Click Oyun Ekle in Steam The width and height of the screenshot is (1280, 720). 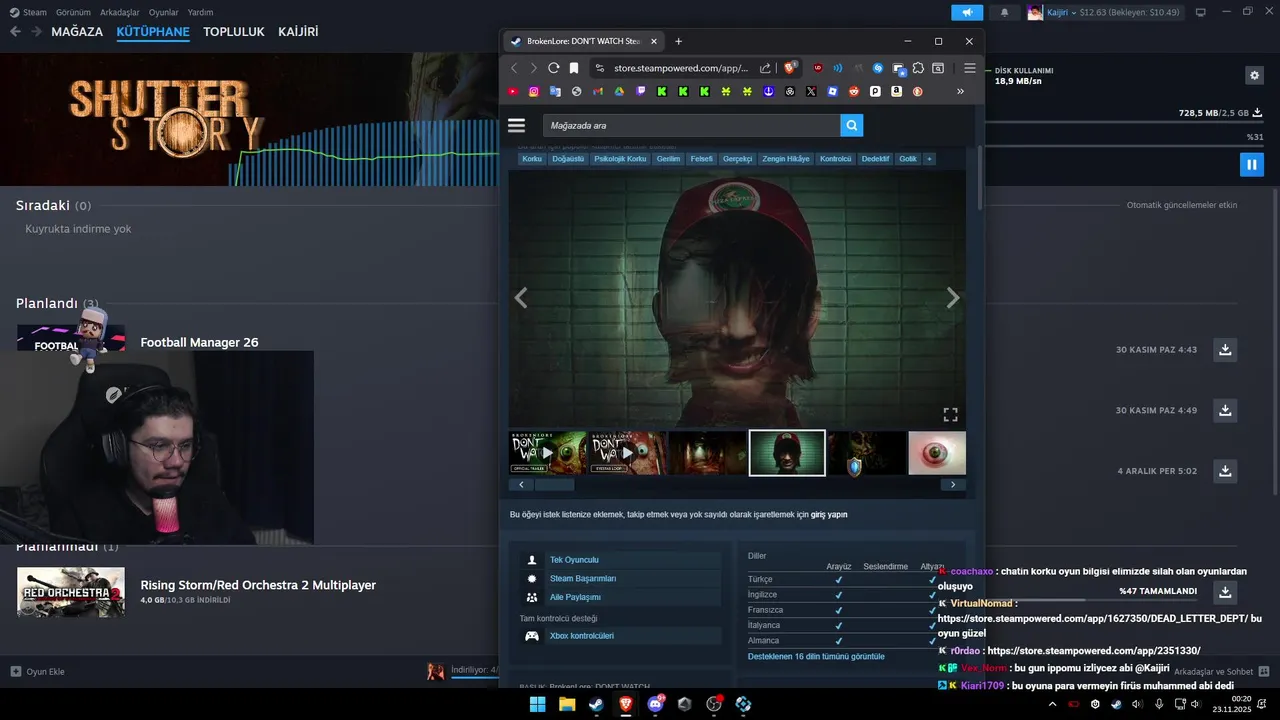tap(38, 671)
